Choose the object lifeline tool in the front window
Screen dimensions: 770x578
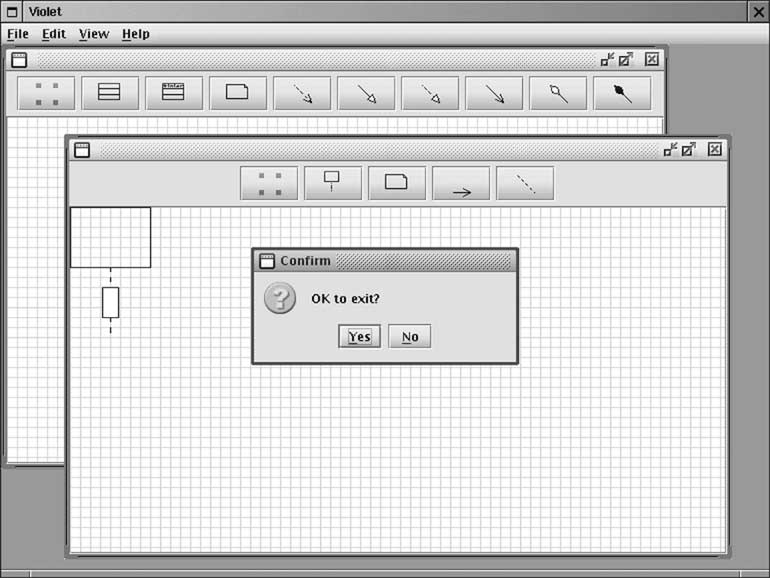[333, 184]
